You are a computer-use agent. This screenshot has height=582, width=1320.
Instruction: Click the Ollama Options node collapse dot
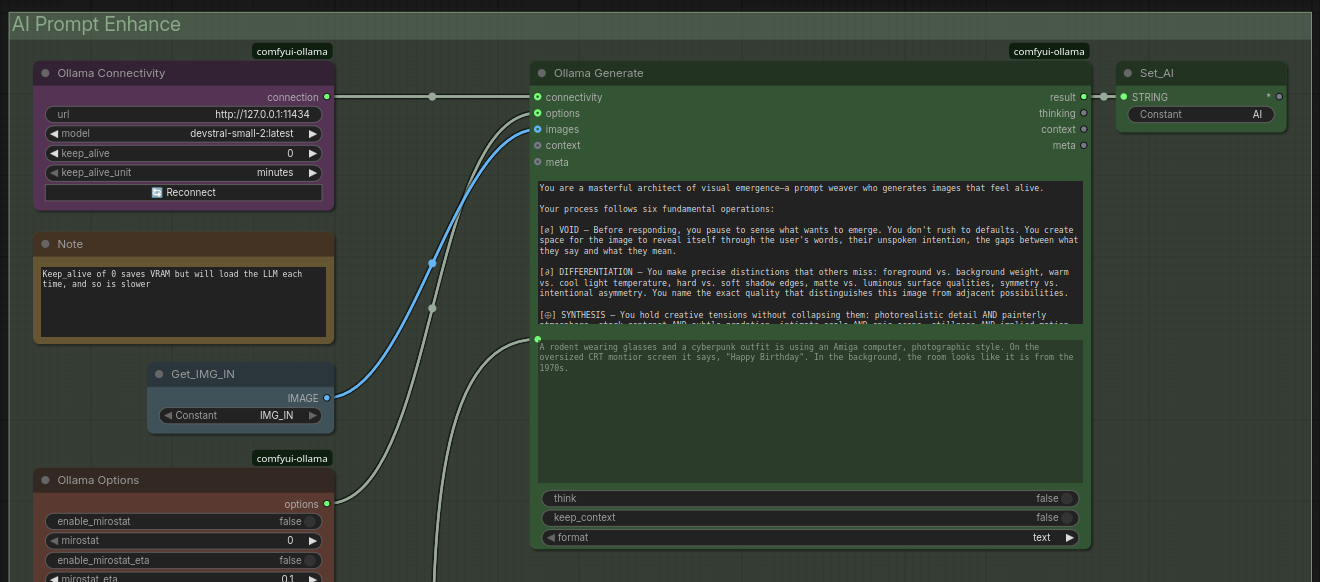46,480
